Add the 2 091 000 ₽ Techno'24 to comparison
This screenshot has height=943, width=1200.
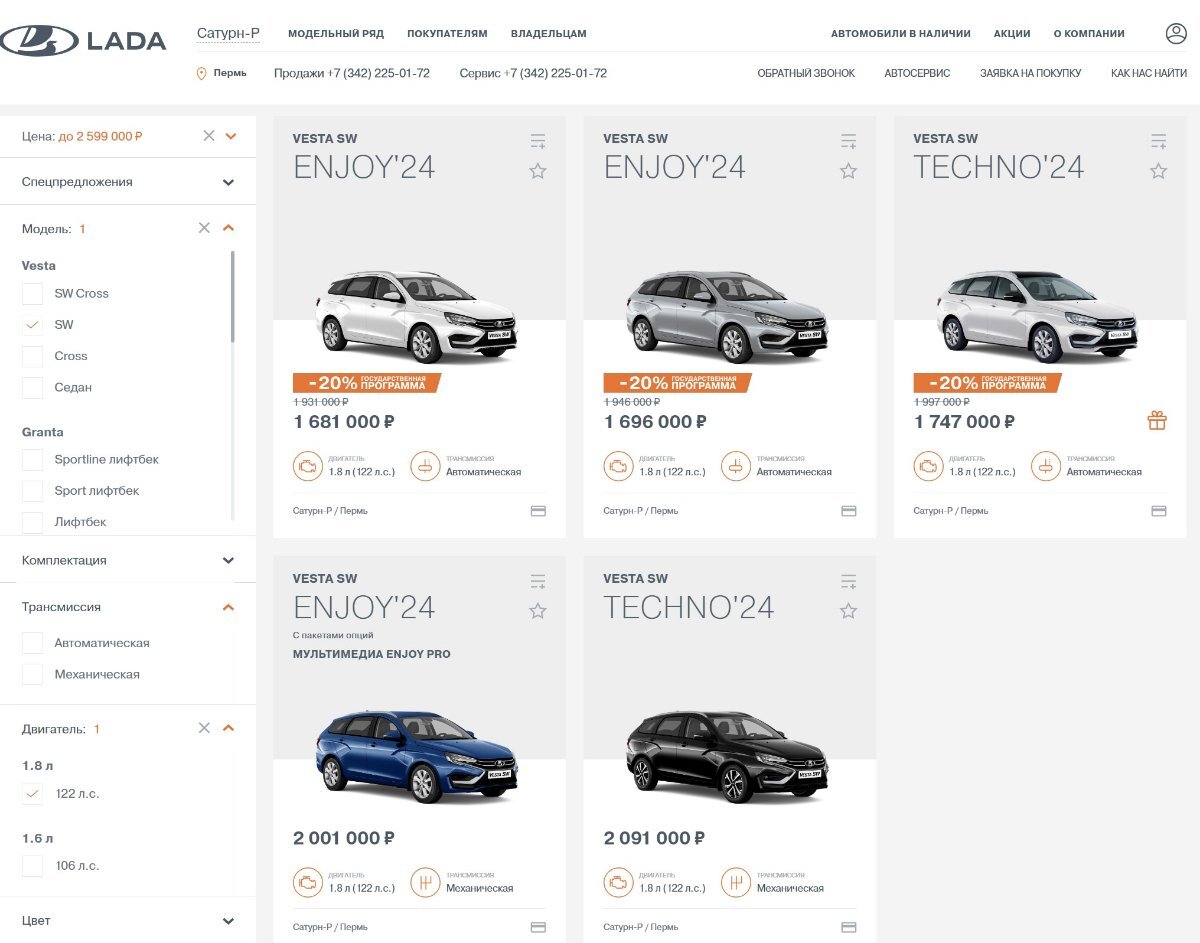click(849, 582)
